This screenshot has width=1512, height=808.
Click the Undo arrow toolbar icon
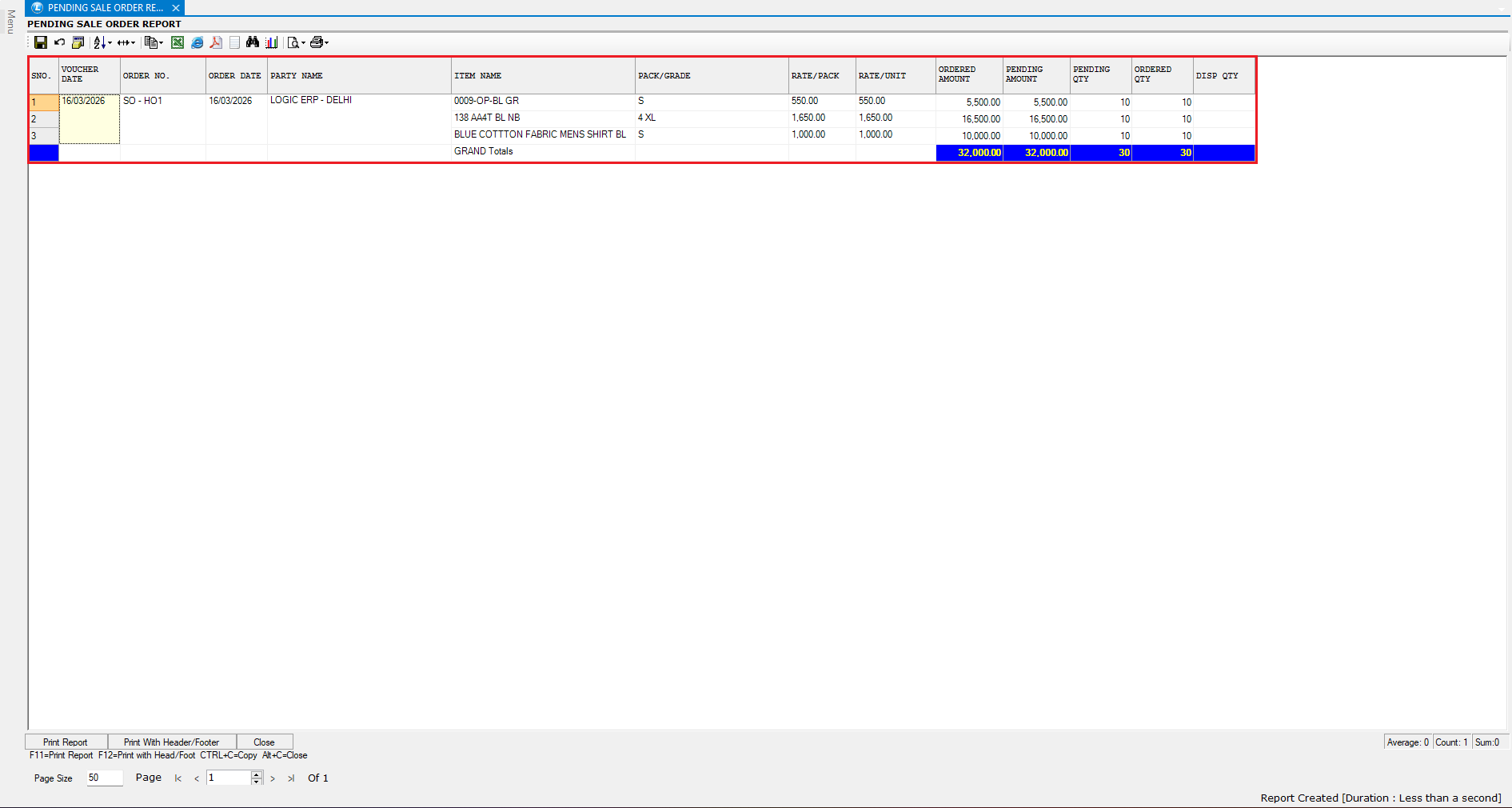(59, 42)
